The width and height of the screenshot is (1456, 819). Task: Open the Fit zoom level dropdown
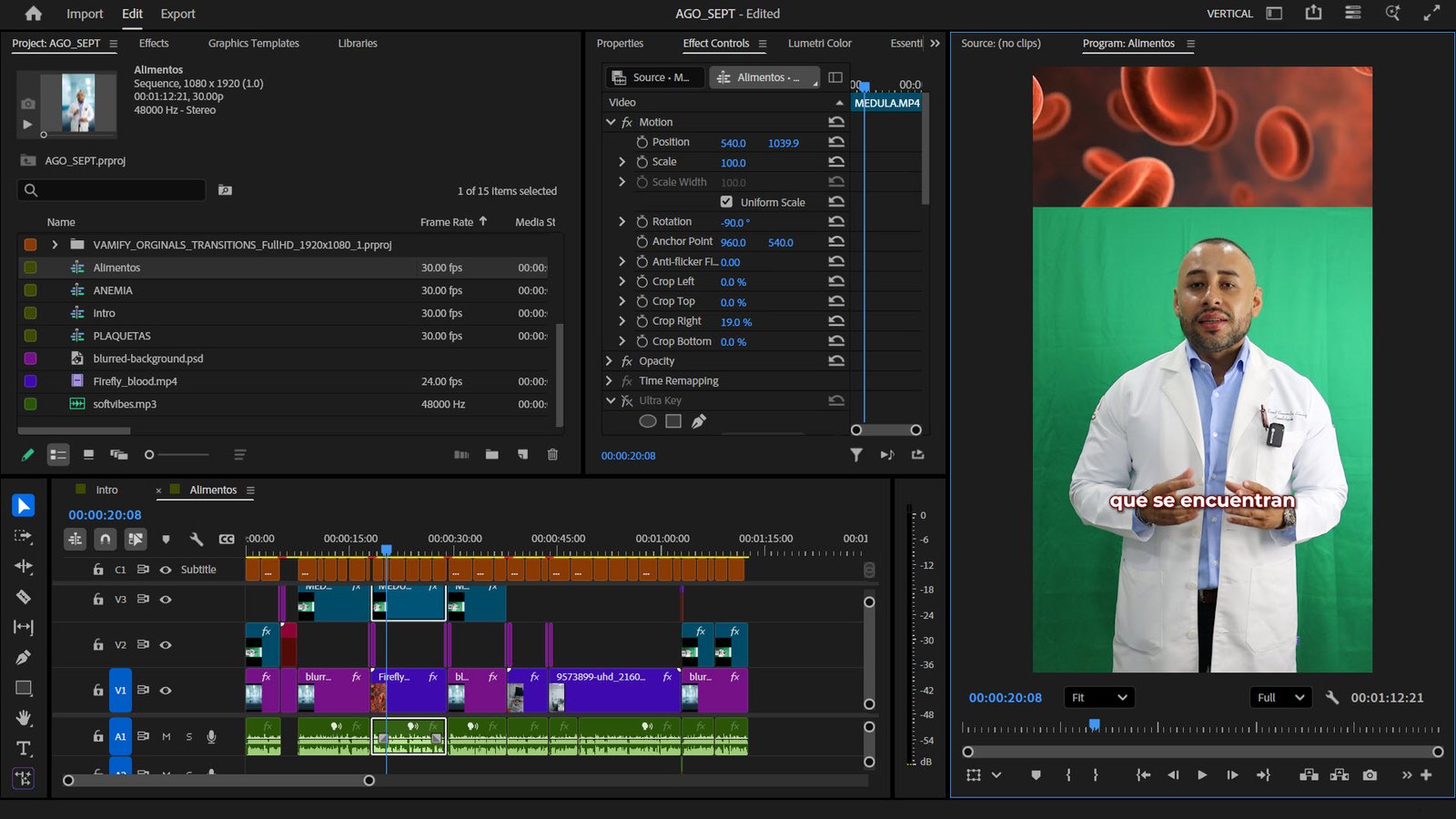(x=1098, y=698)
